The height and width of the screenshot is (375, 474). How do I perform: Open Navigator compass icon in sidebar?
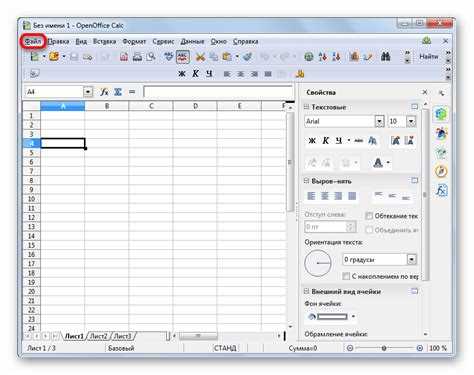pos(441,171)
